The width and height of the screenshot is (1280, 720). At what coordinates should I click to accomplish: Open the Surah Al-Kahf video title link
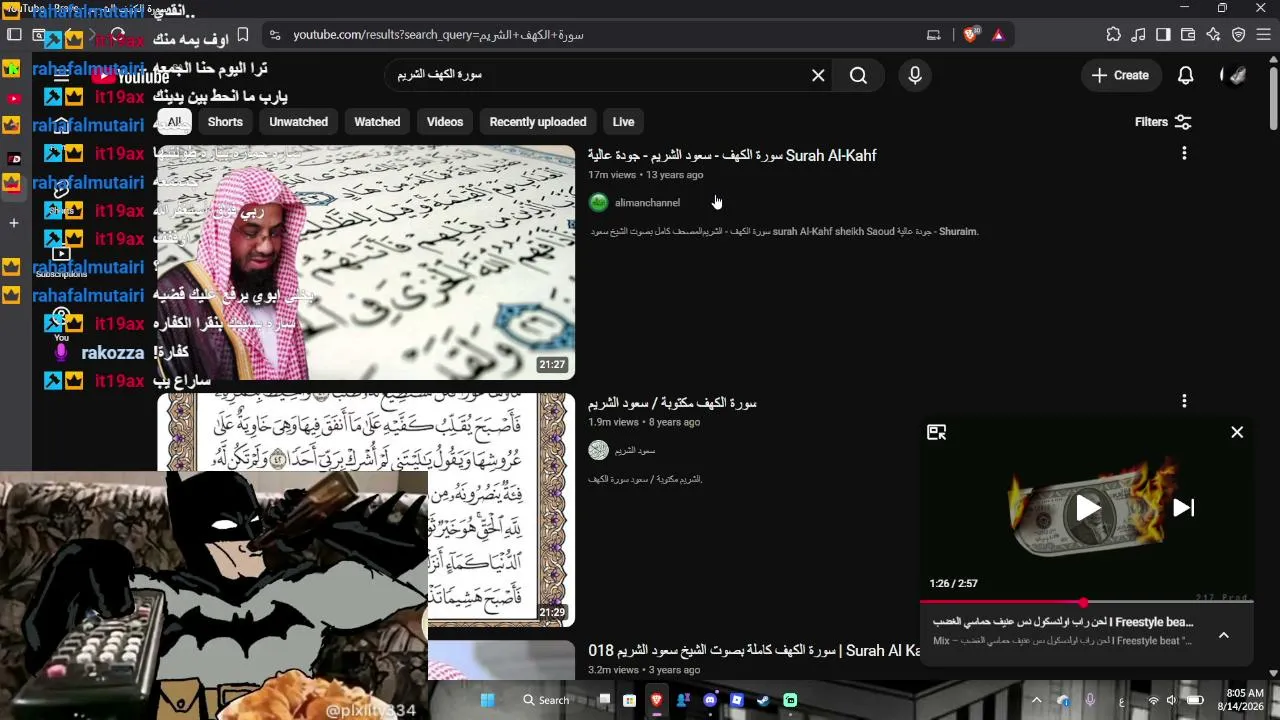pyautogui.click(x=732, y=156)
